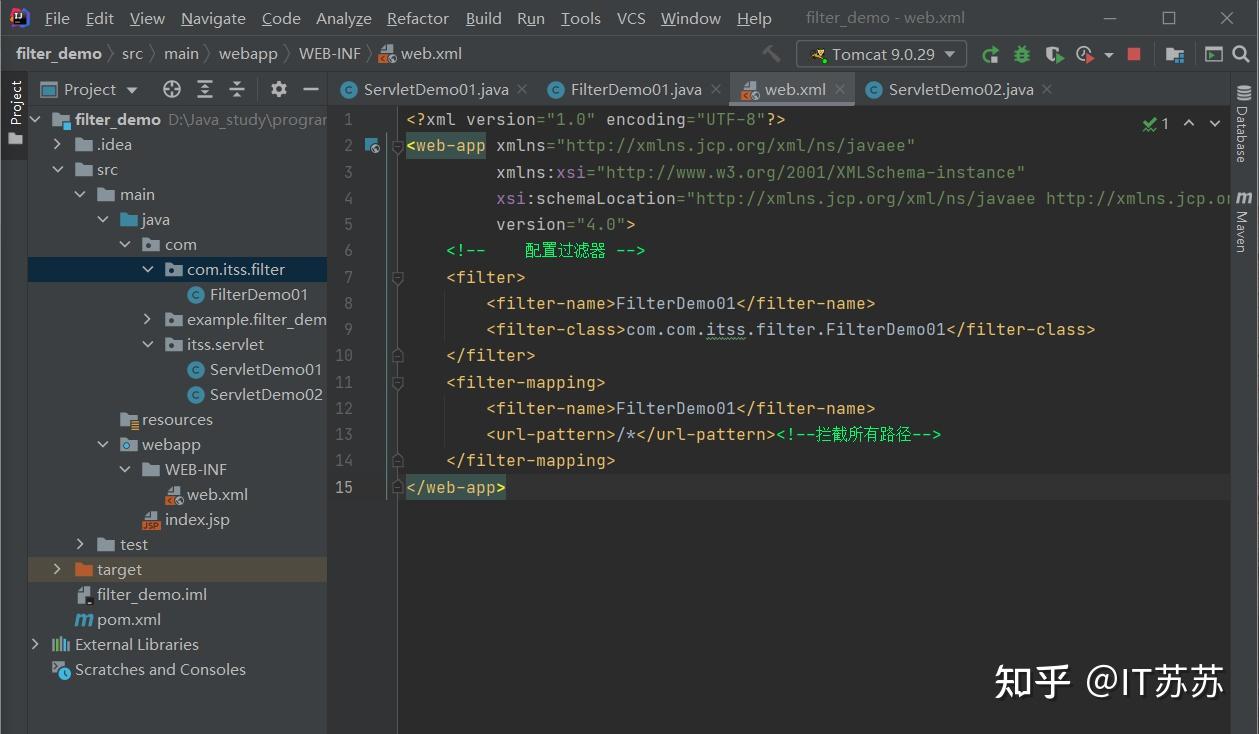Expand the test folder
Screen dimensions: 1259x734
81,545
